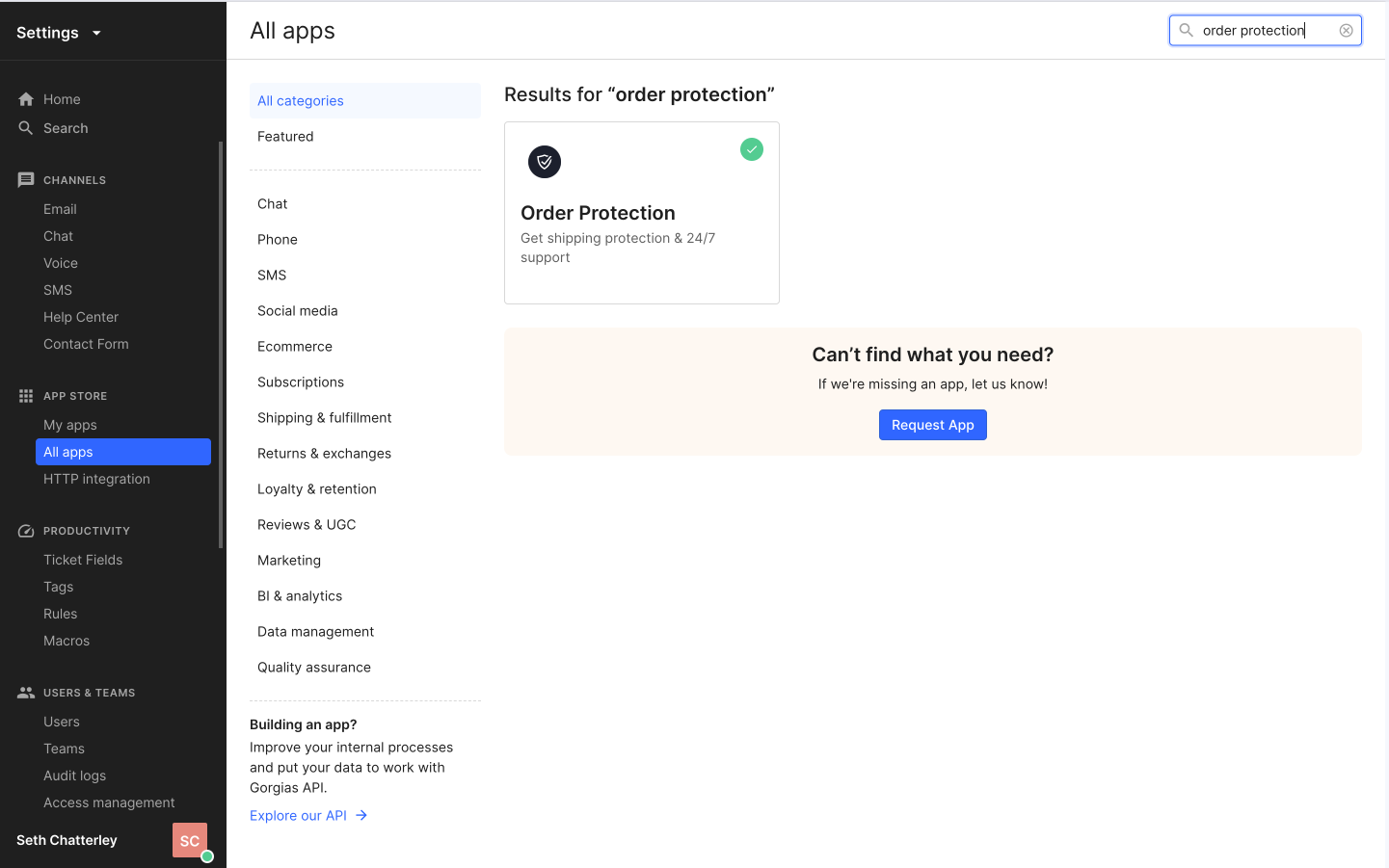This screenshot has width=1389, height=868.
Task: Open the Settings dropdown arrow
Action: (x=96, y=33)
